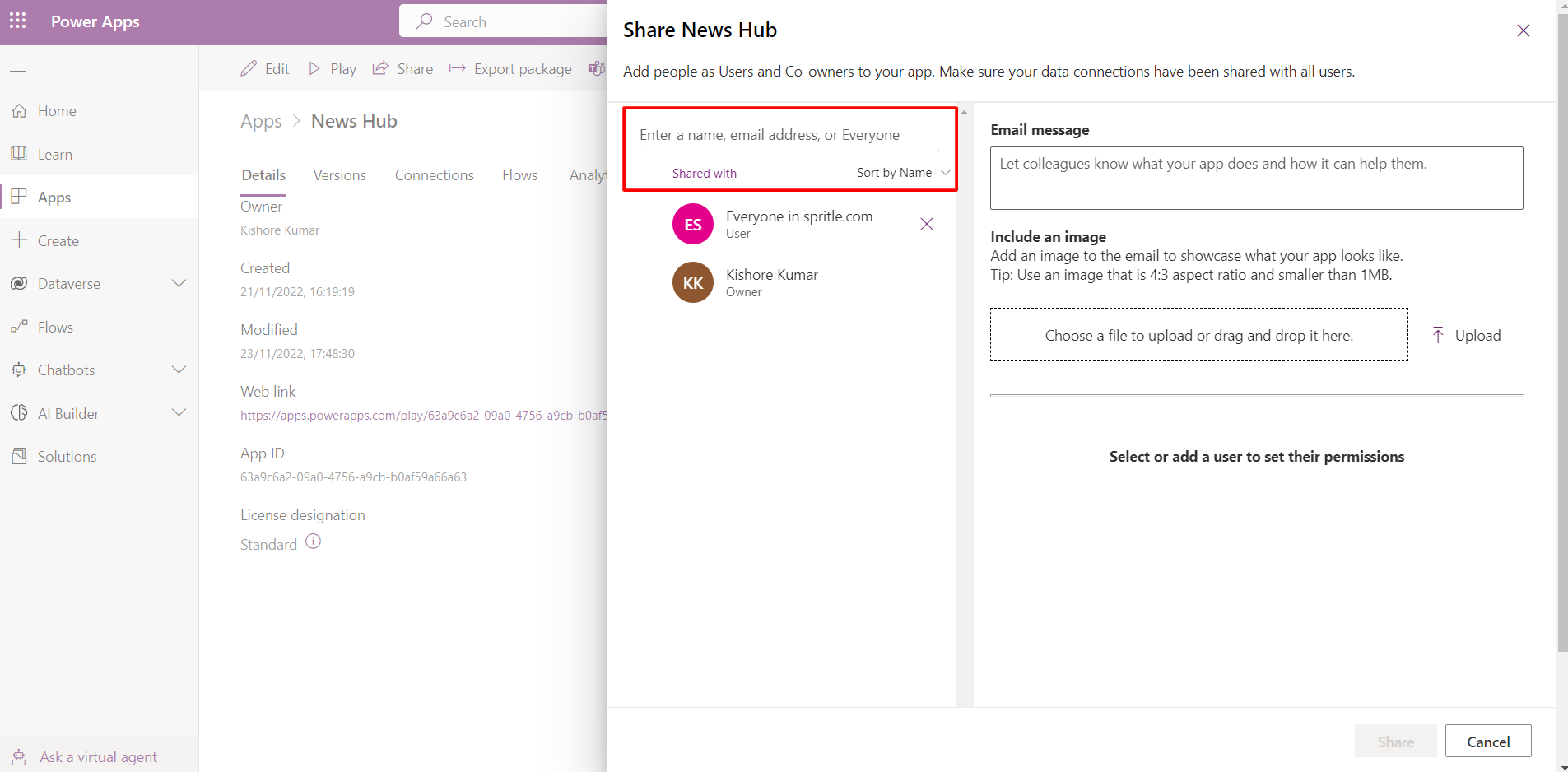Click the file drag and drop area
This screenshot has height=772, width=1568.
[1198, 335]
